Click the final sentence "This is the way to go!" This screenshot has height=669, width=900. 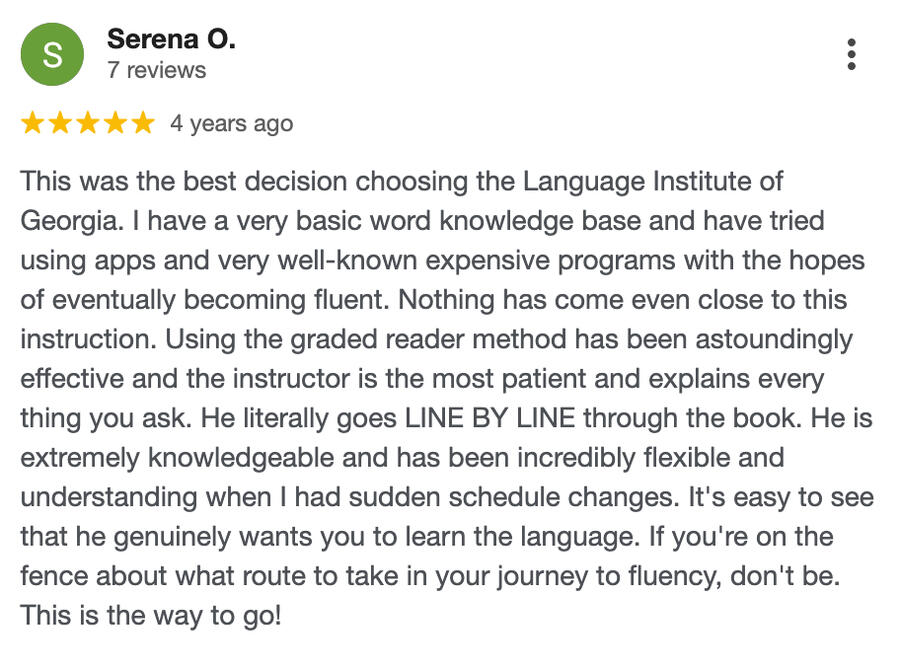coord(151,615)
